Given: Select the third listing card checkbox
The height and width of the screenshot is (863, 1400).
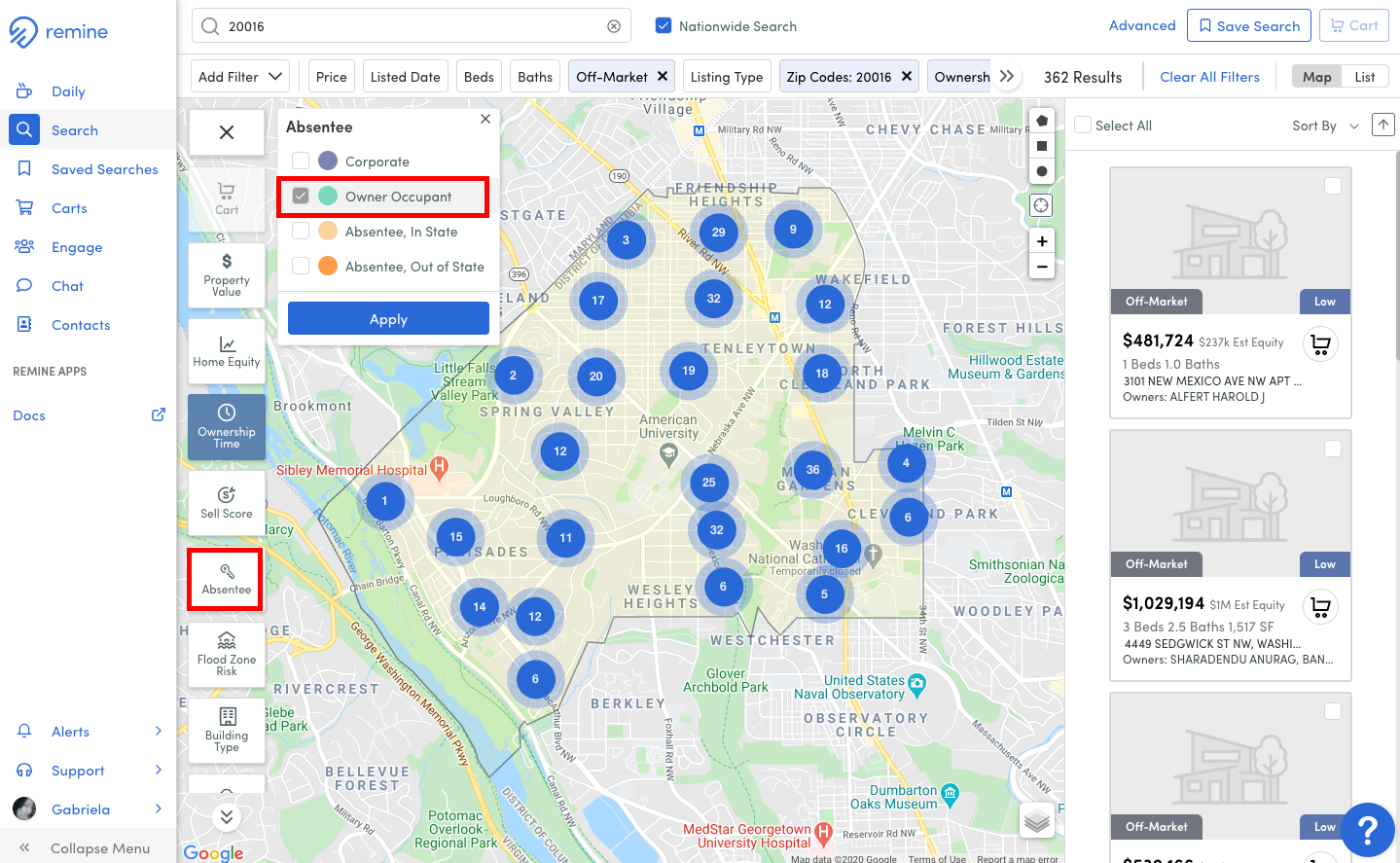Looking at the screenshot, I should 1333,711.
